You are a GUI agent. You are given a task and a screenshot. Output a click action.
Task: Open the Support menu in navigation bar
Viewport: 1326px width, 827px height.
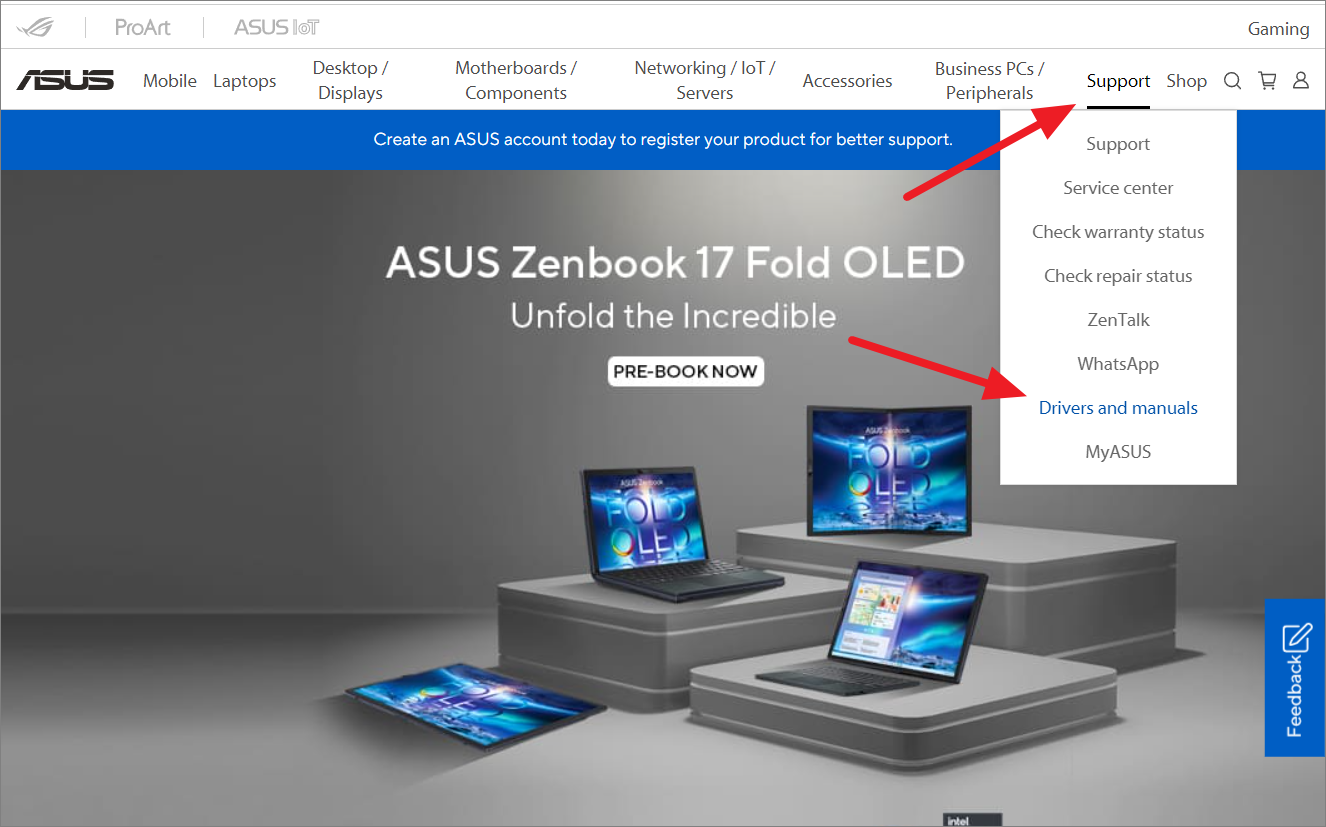[1118, 81]
